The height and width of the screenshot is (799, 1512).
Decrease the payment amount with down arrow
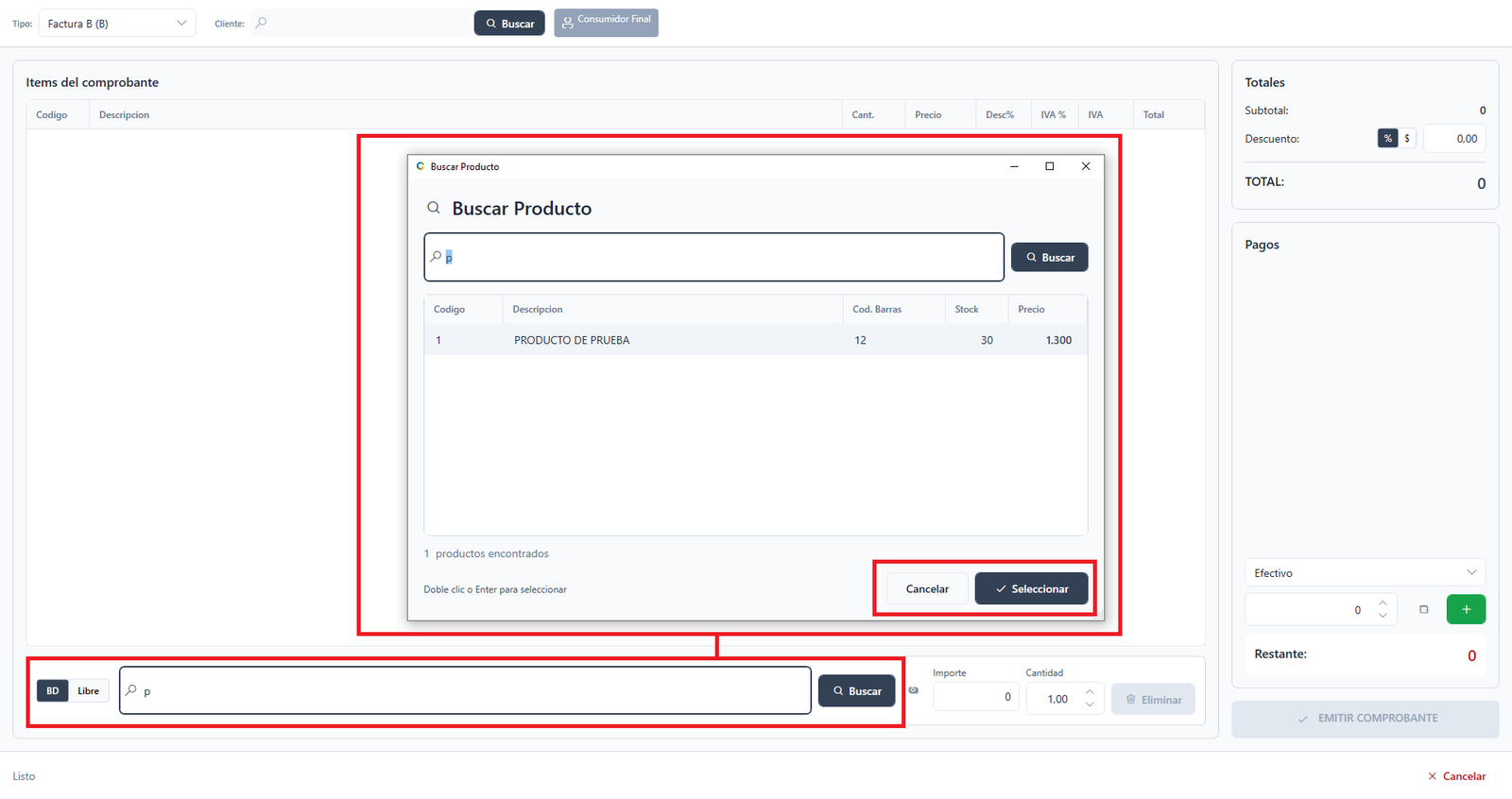click(x=1383, y=616)
